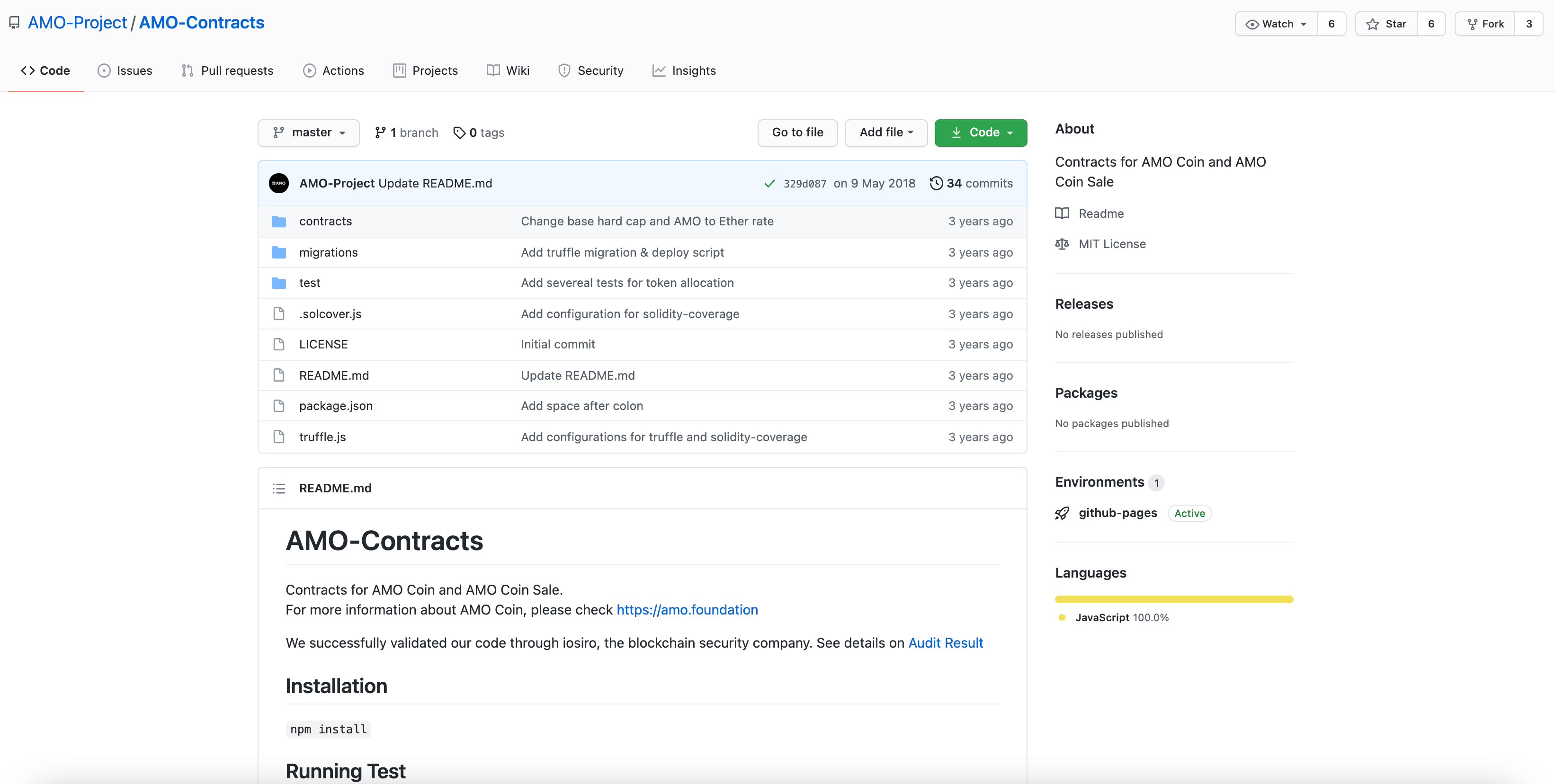Expand the master branch selector
Viewport: 1555px width, 784px height.
308,133
